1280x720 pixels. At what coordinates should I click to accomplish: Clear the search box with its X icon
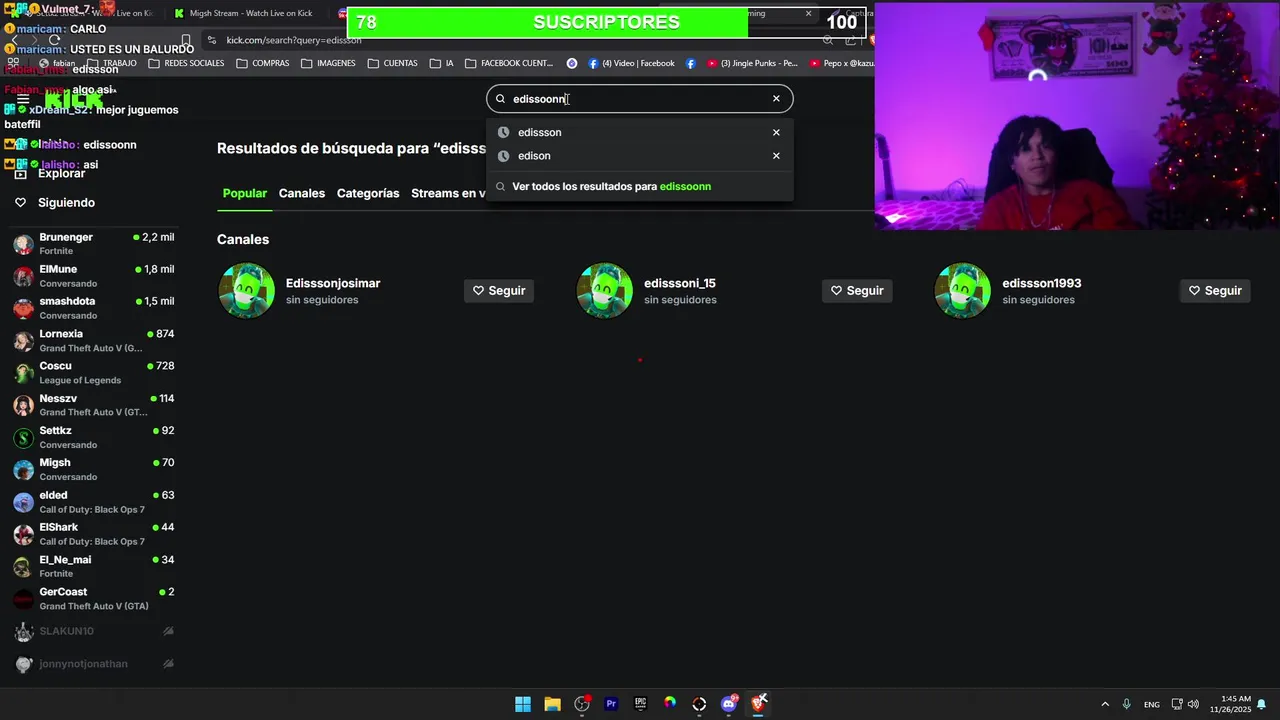pyautogui.click(x=776, y=99)
